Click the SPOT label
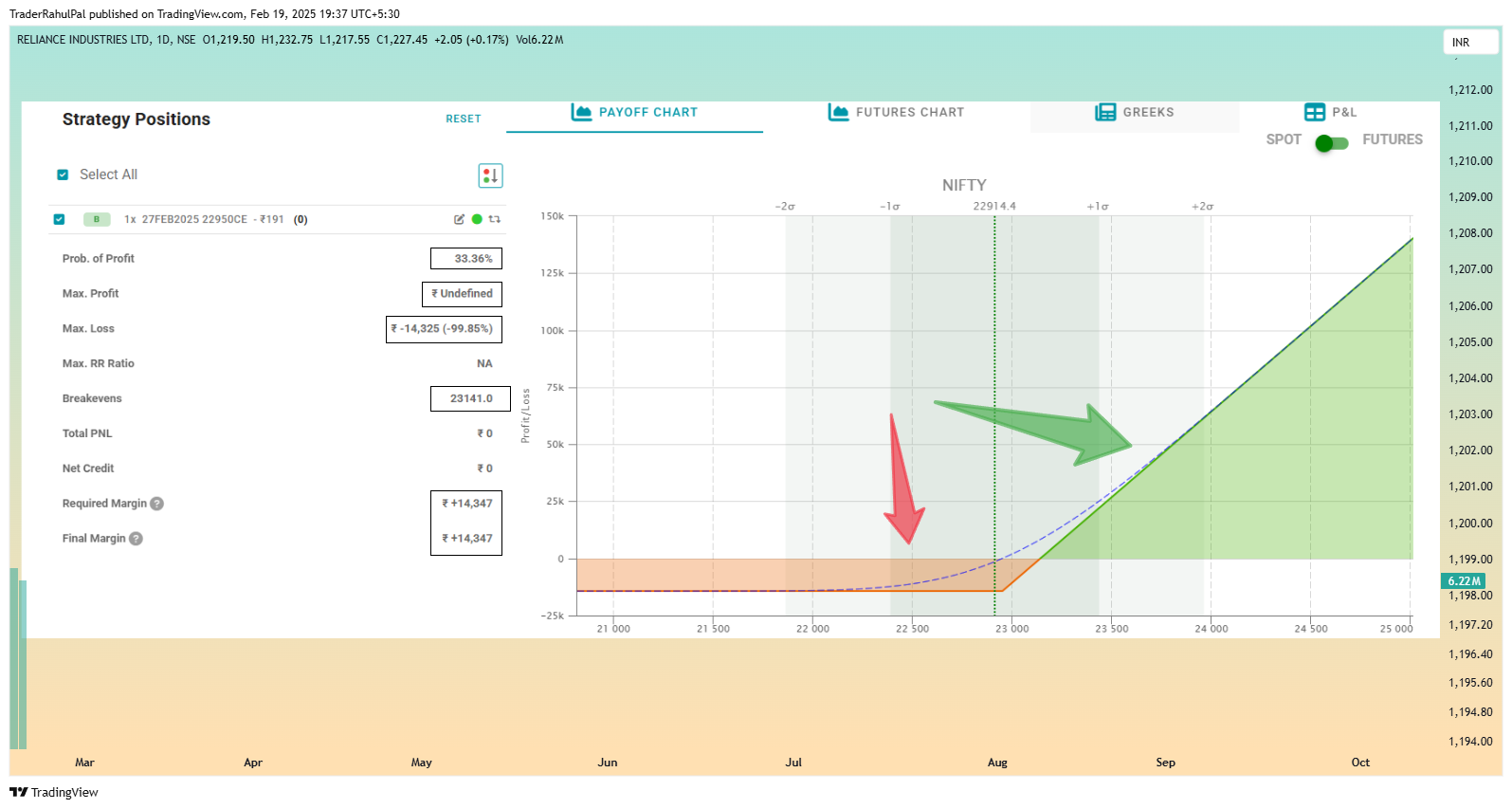Viewport: 1512px width, 809px height. (1284, 139)
